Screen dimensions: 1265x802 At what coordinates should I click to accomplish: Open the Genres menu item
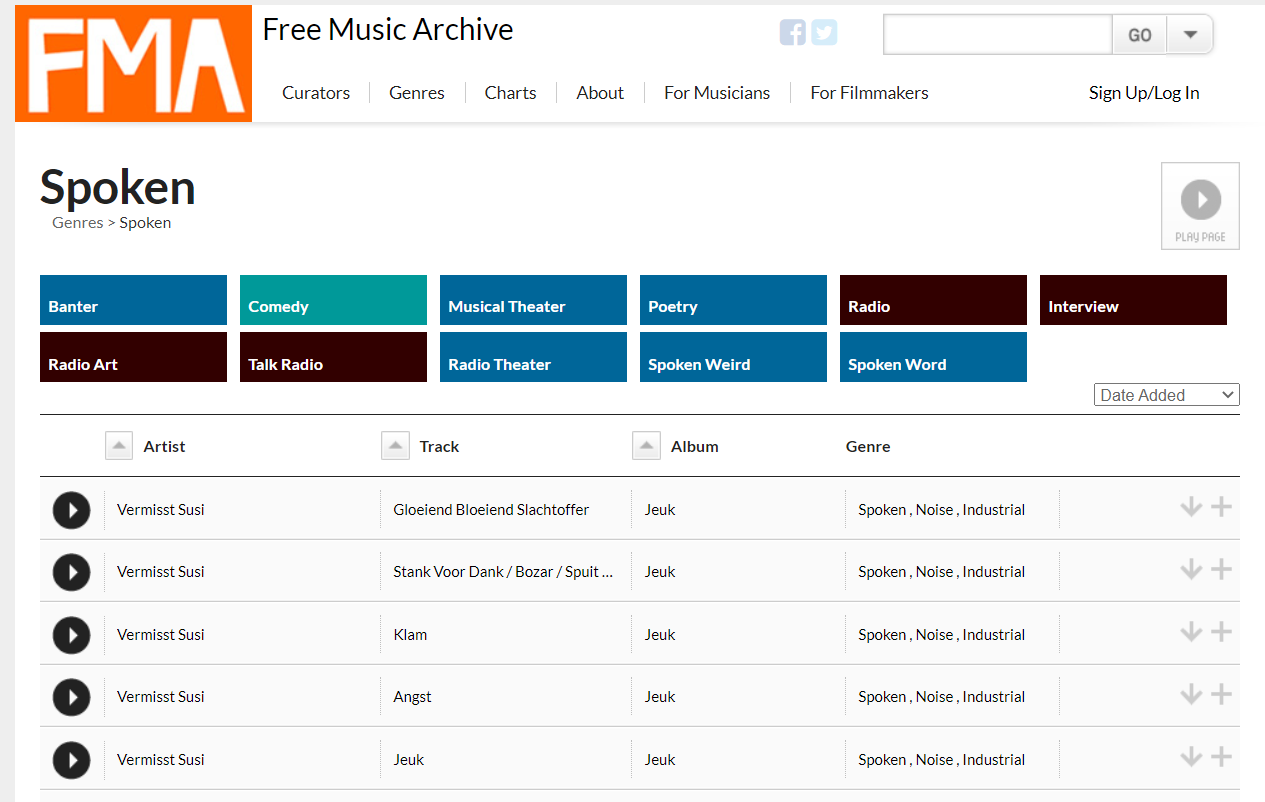point(417,93)
